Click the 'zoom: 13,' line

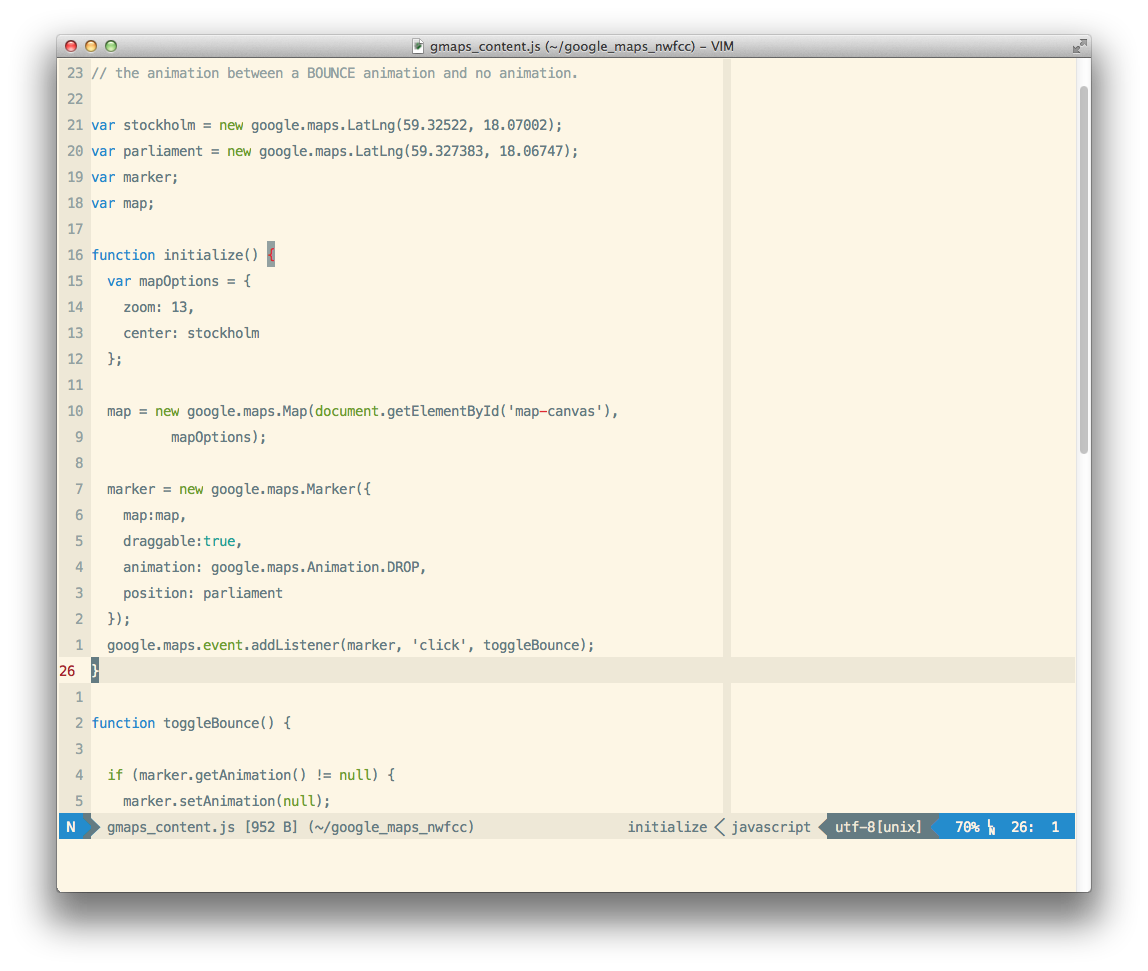tap(158, 307)
